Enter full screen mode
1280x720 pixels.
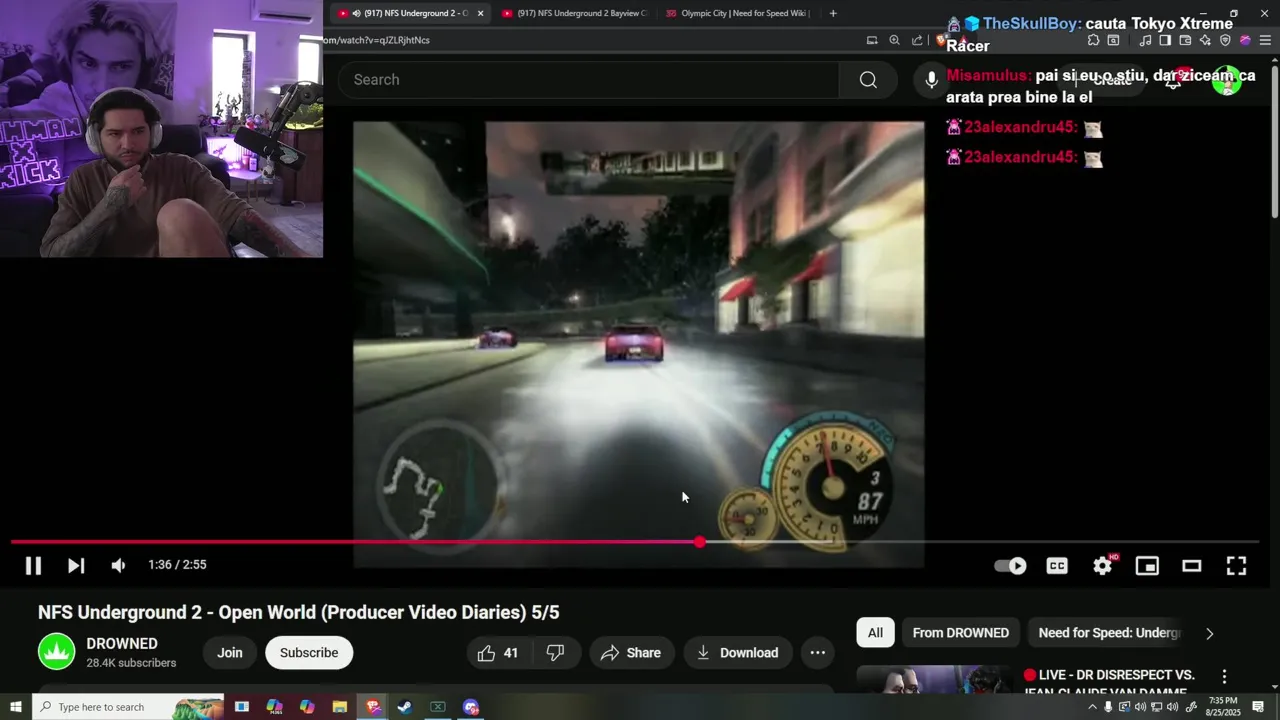[x=1236, y=566]
